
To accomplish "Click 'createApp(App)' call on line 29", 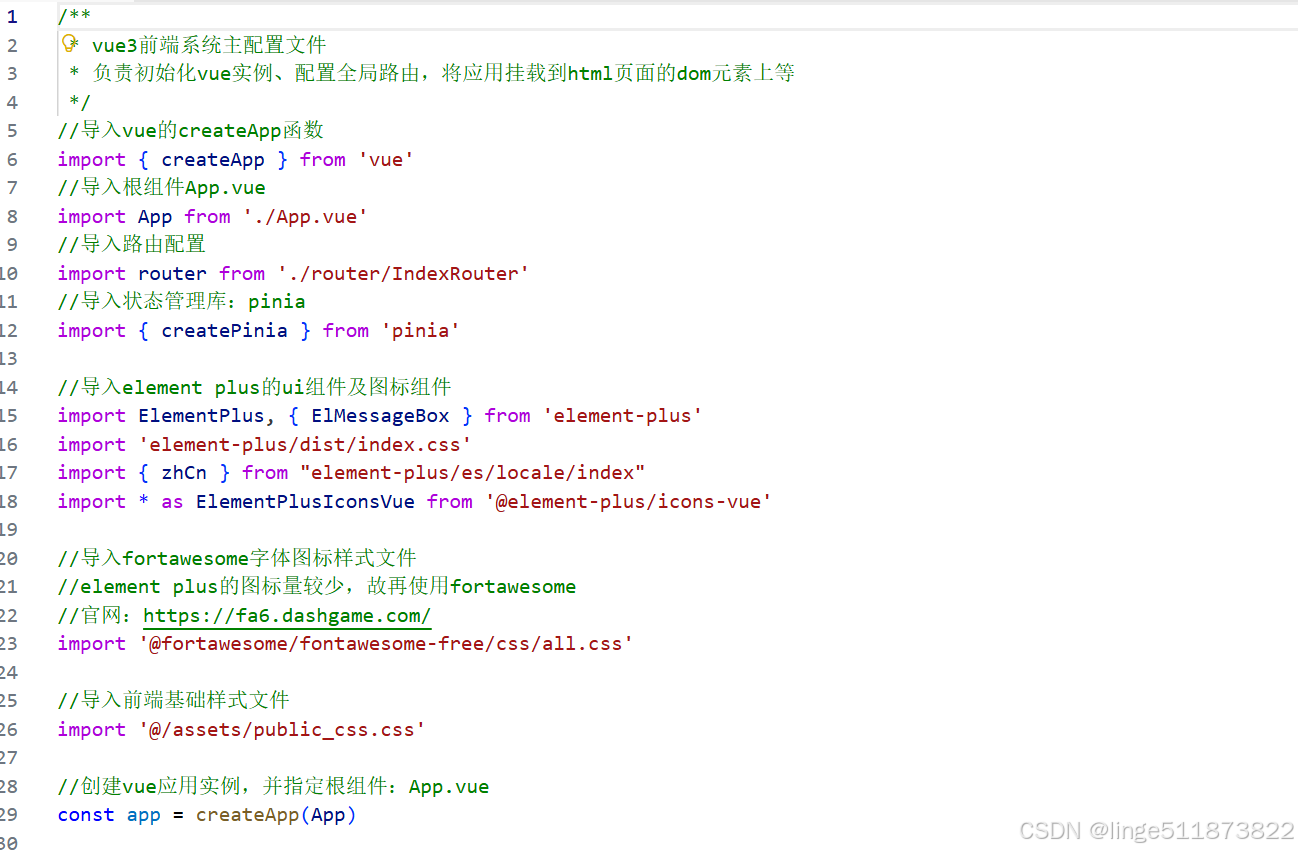I will (x=276, y=814).
